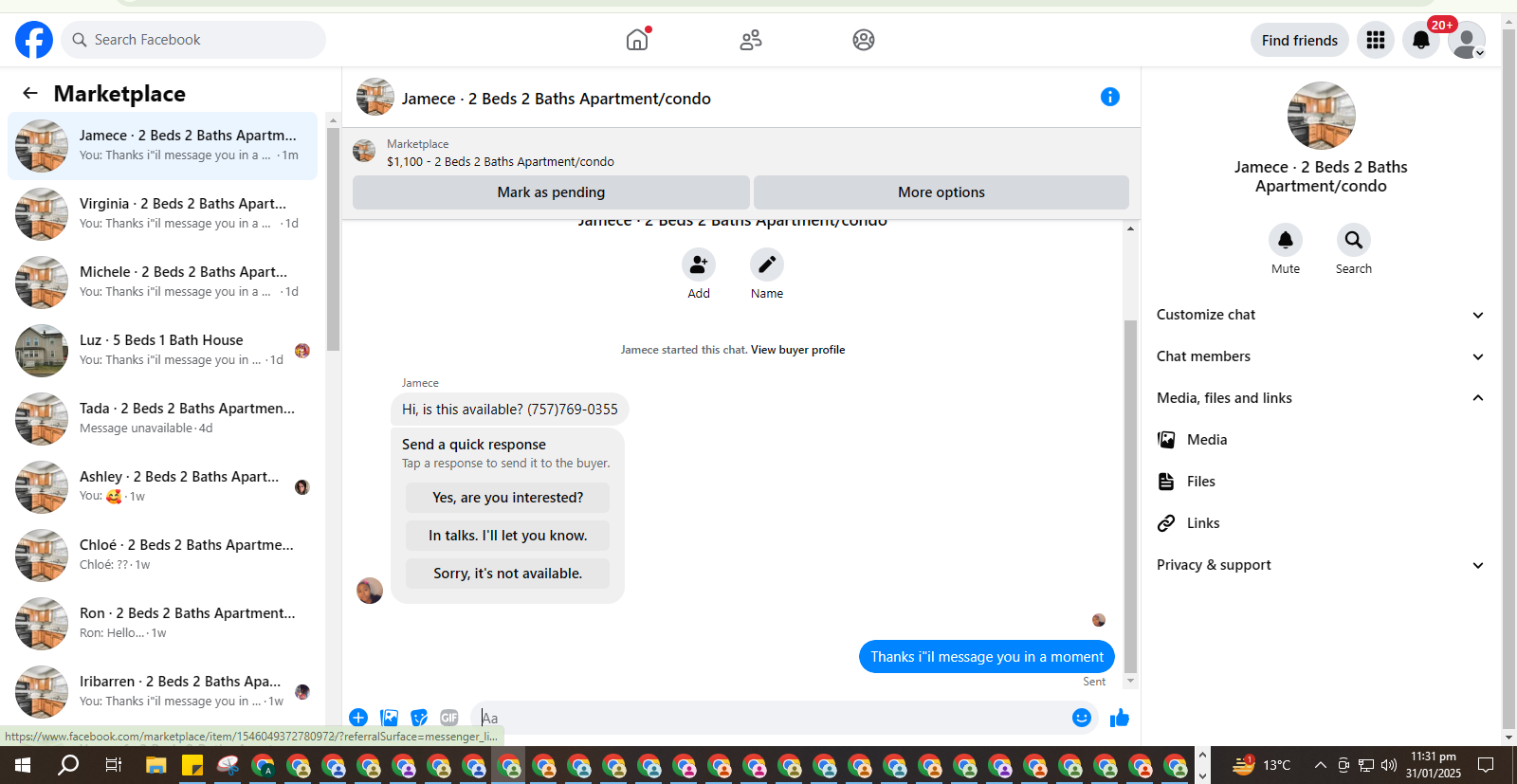Open the taskbar clock and date
Viewport: 1517px width, 784px height.
click(x=1434, y=765)
